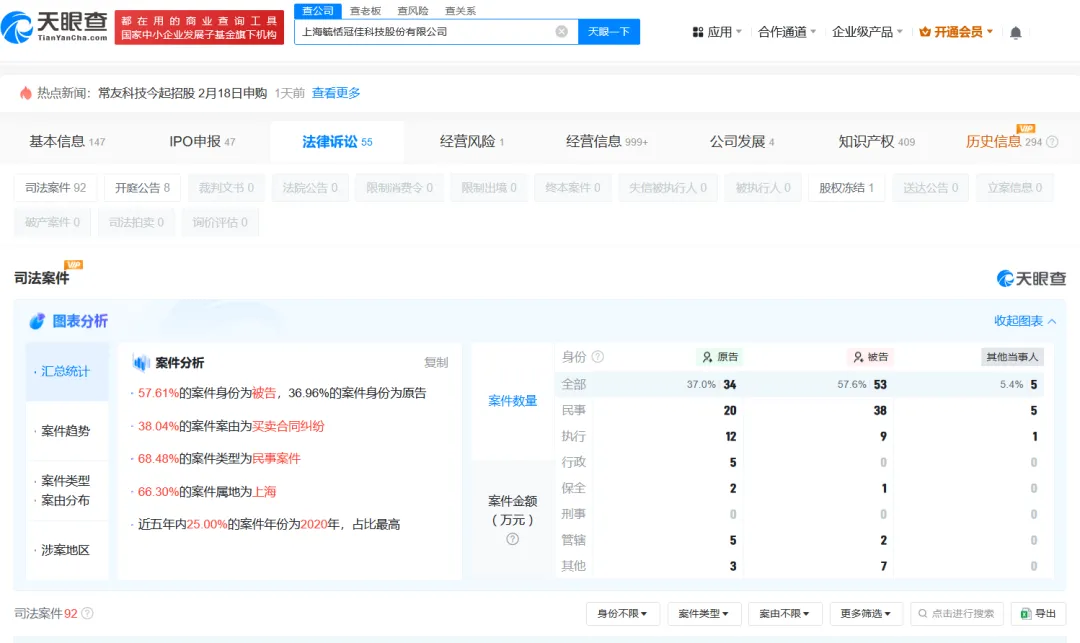The height and width of the screenshot is (643, 1080).
Task: Switch to the 查老板 search tab
Action: coord(365,11)
